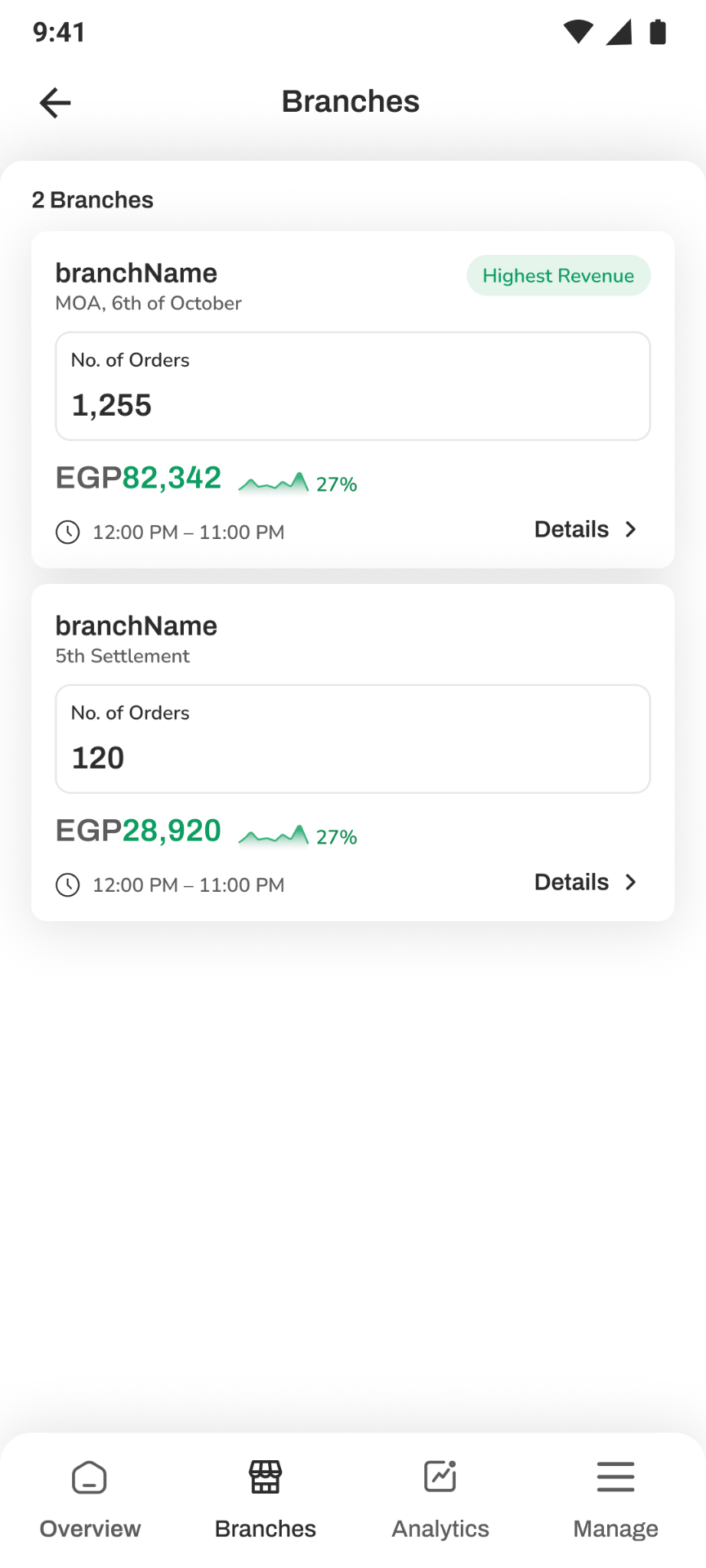Expand Details chevron for MOA branch
The height and width of the screenshot is (1568, 706).
tap(630, 529)
